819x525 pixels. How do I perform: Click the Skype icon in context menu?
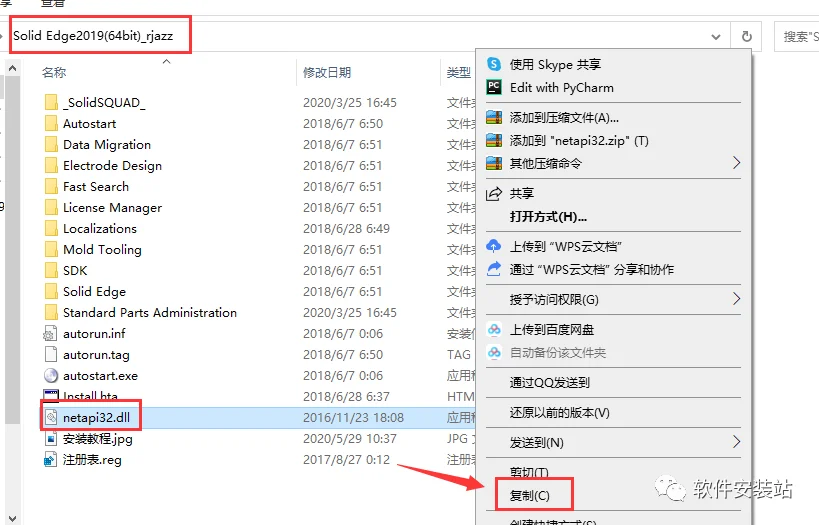pyautogui.click(x=494, y=64)
